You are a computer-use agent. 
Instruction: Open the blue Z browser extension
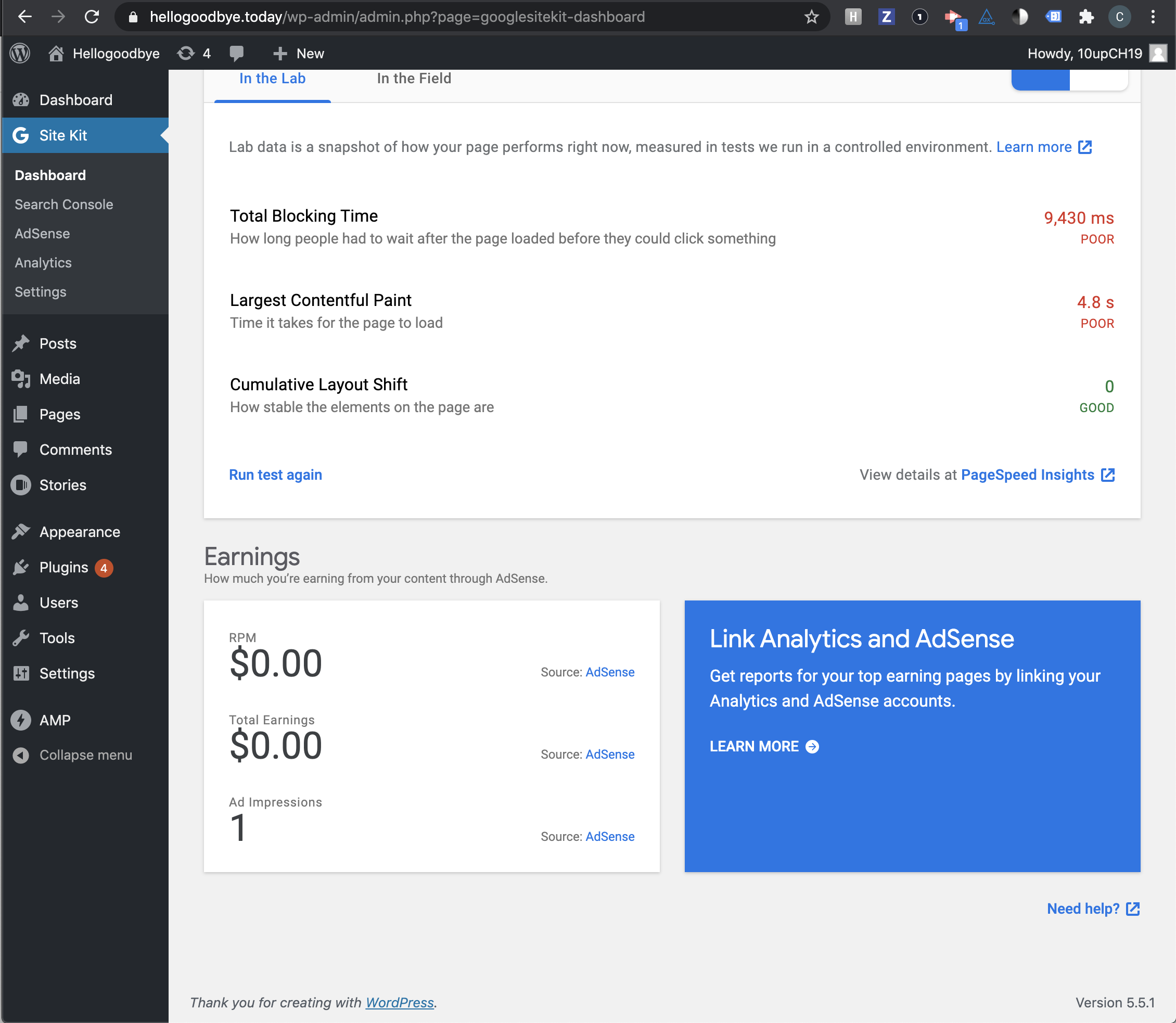coord(886,17)
